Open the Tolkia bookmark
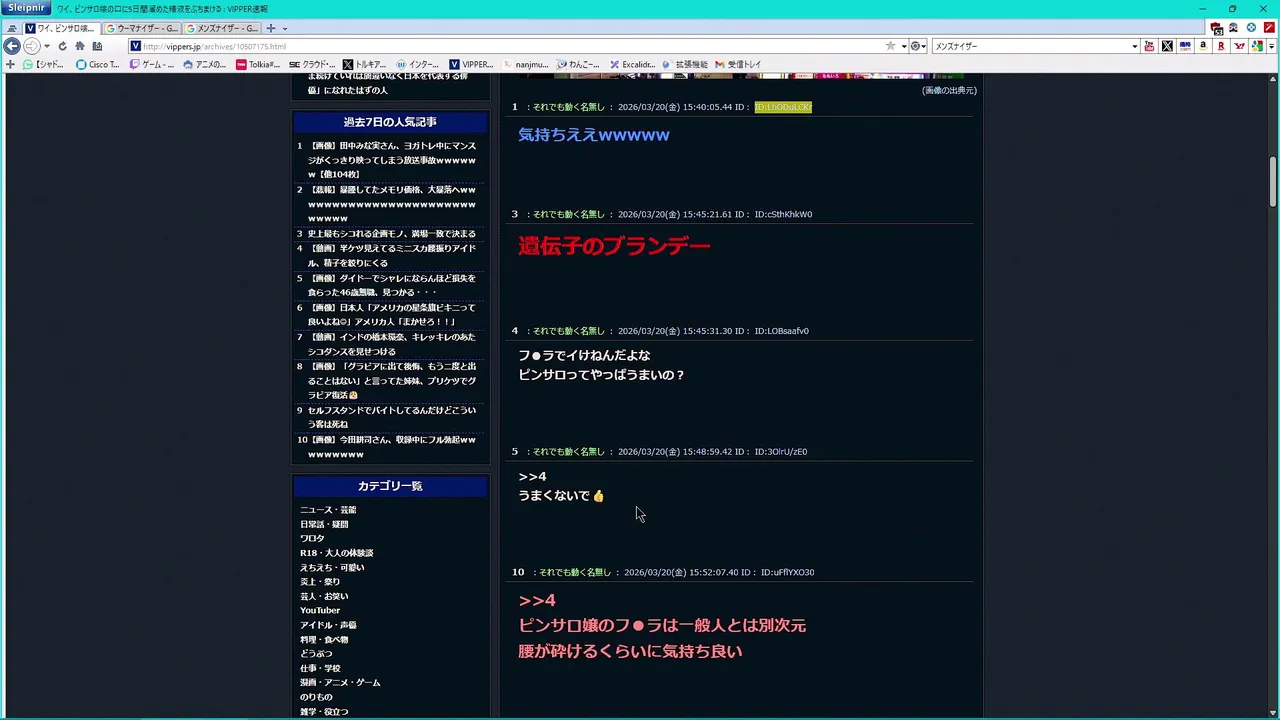 pos(258,64)
